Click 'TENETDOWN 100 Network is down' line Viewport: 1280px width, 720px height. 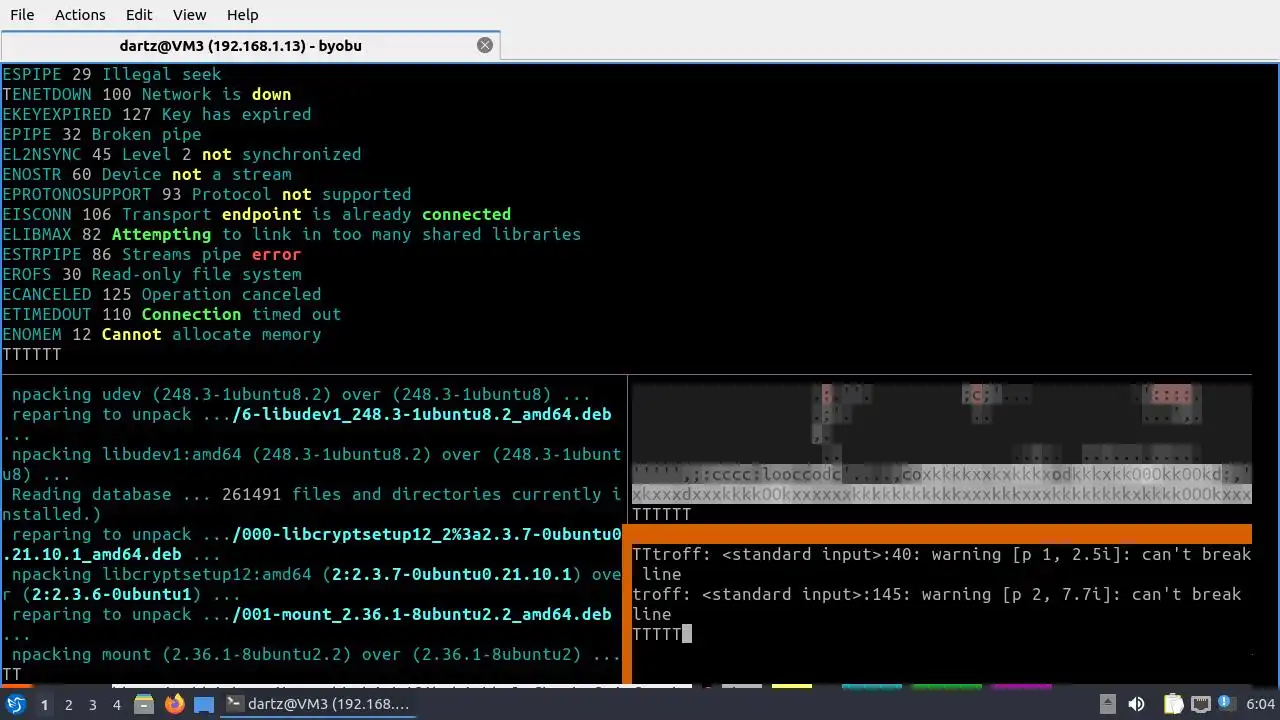pyautogui.click(x=147, y=94)
